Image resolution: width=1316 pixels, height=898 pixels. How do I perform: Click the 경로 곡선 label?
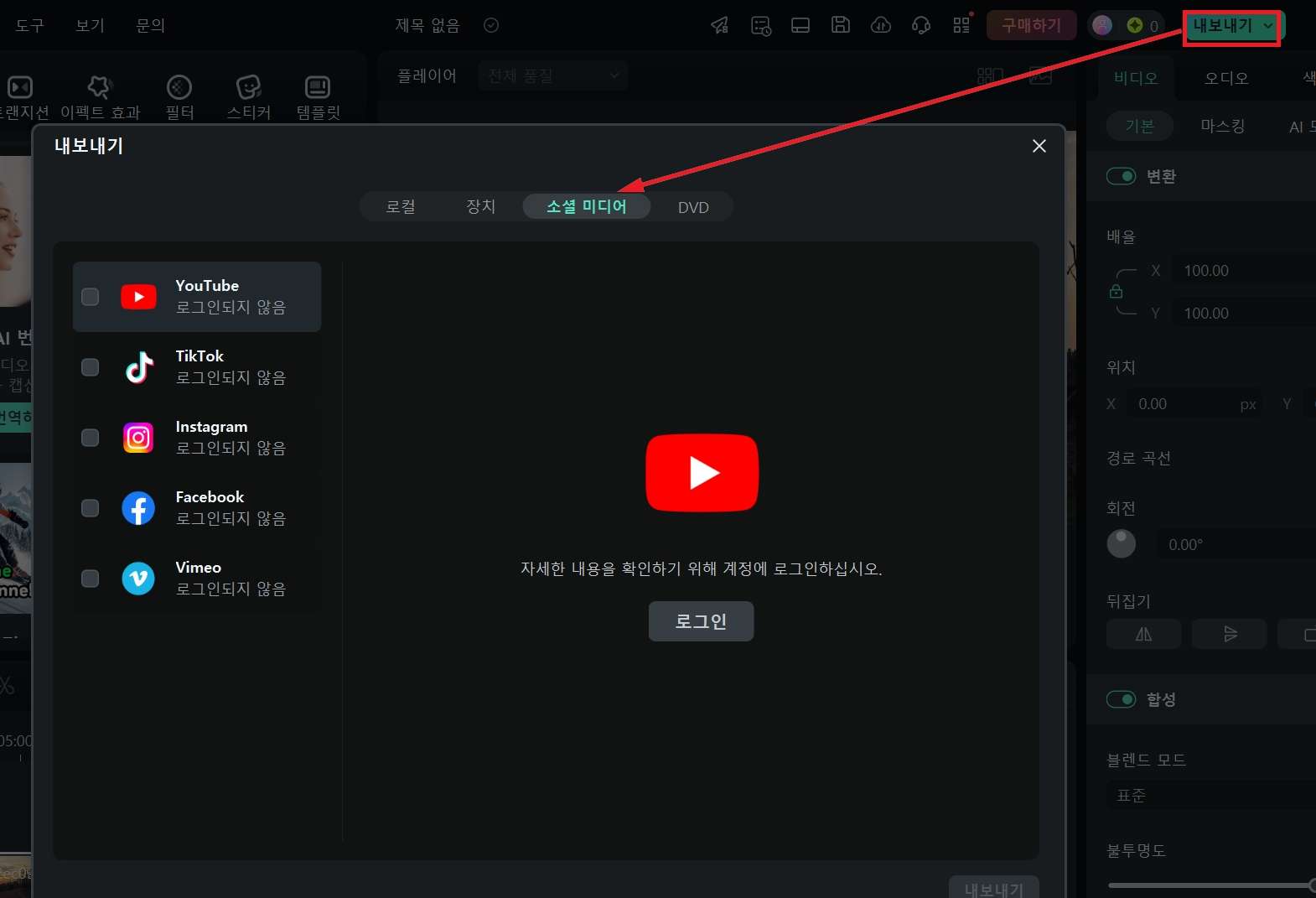[x=1138, y=458]
